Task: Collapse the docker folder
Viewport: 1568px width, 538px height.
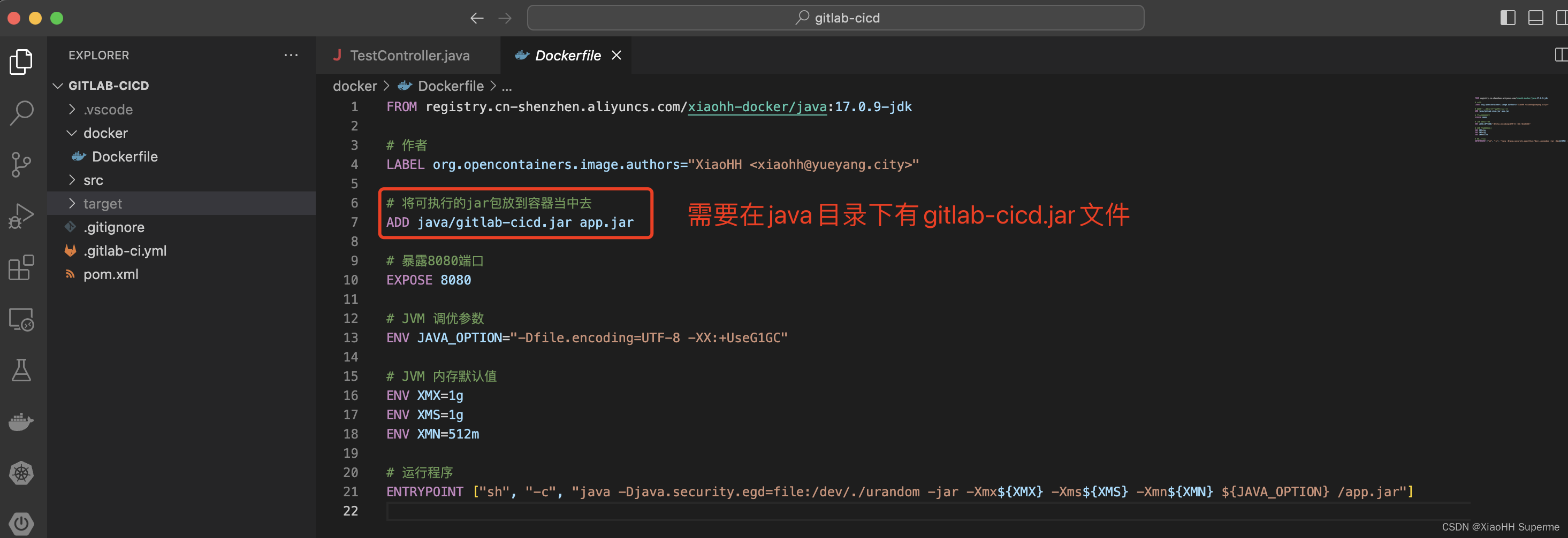Action: click(x=181, y=133)
